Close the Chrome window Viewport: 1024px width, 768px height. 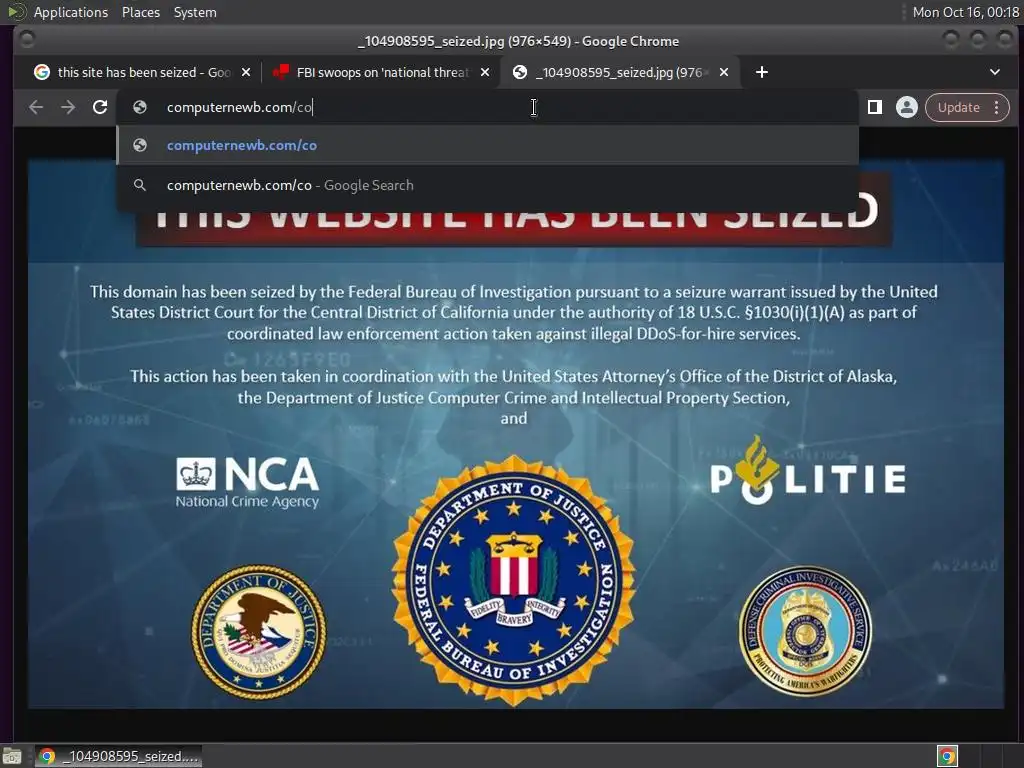tap(1004, 40)
